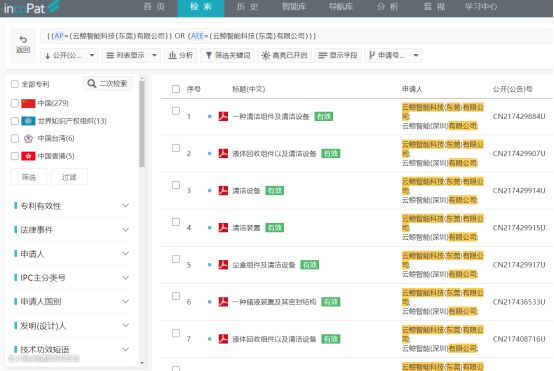This screenshot has height=371, width=554.
Task: Click the Taiwan emblem icon
Action: pyautogui.click(x=28, y=139)
